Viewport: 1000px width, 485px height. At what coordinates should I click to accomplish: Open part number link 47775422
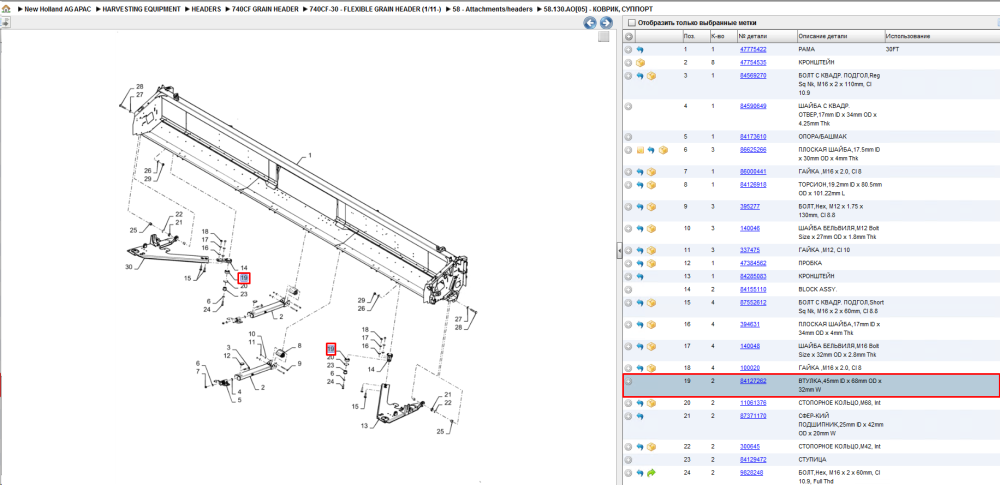[x=753, y=49]
